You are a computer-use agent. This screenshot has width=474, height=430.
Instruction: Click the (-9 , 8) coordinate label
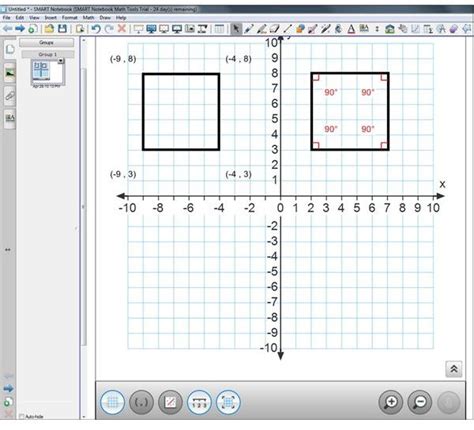(x=123, y=59)
